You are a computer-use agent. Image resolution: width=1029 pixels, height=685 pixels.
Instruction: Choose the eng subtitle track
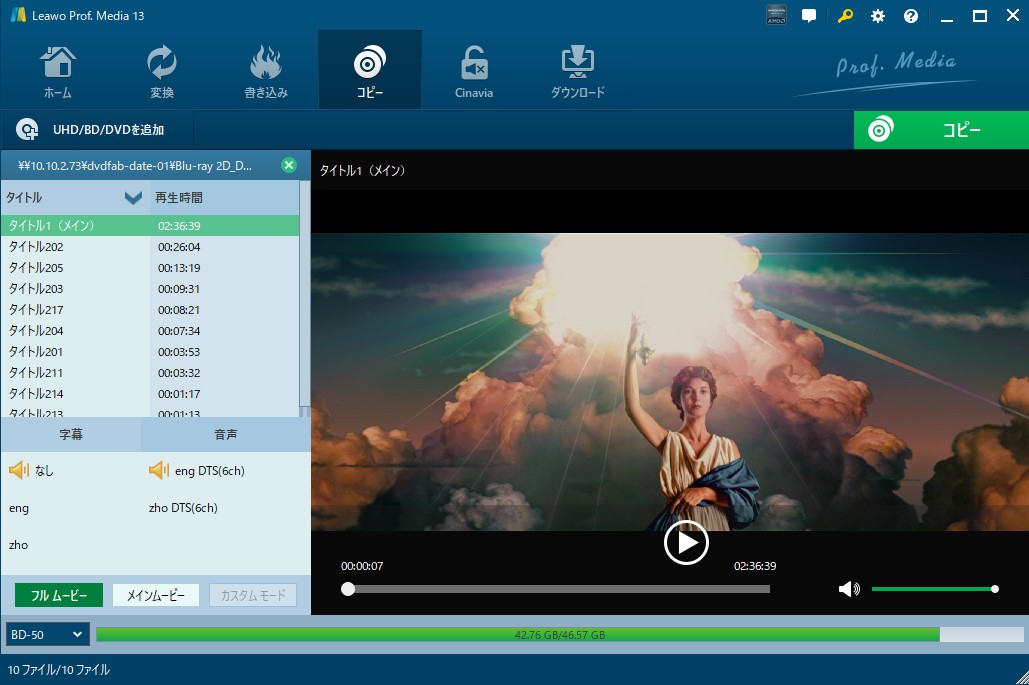[19, 508]
